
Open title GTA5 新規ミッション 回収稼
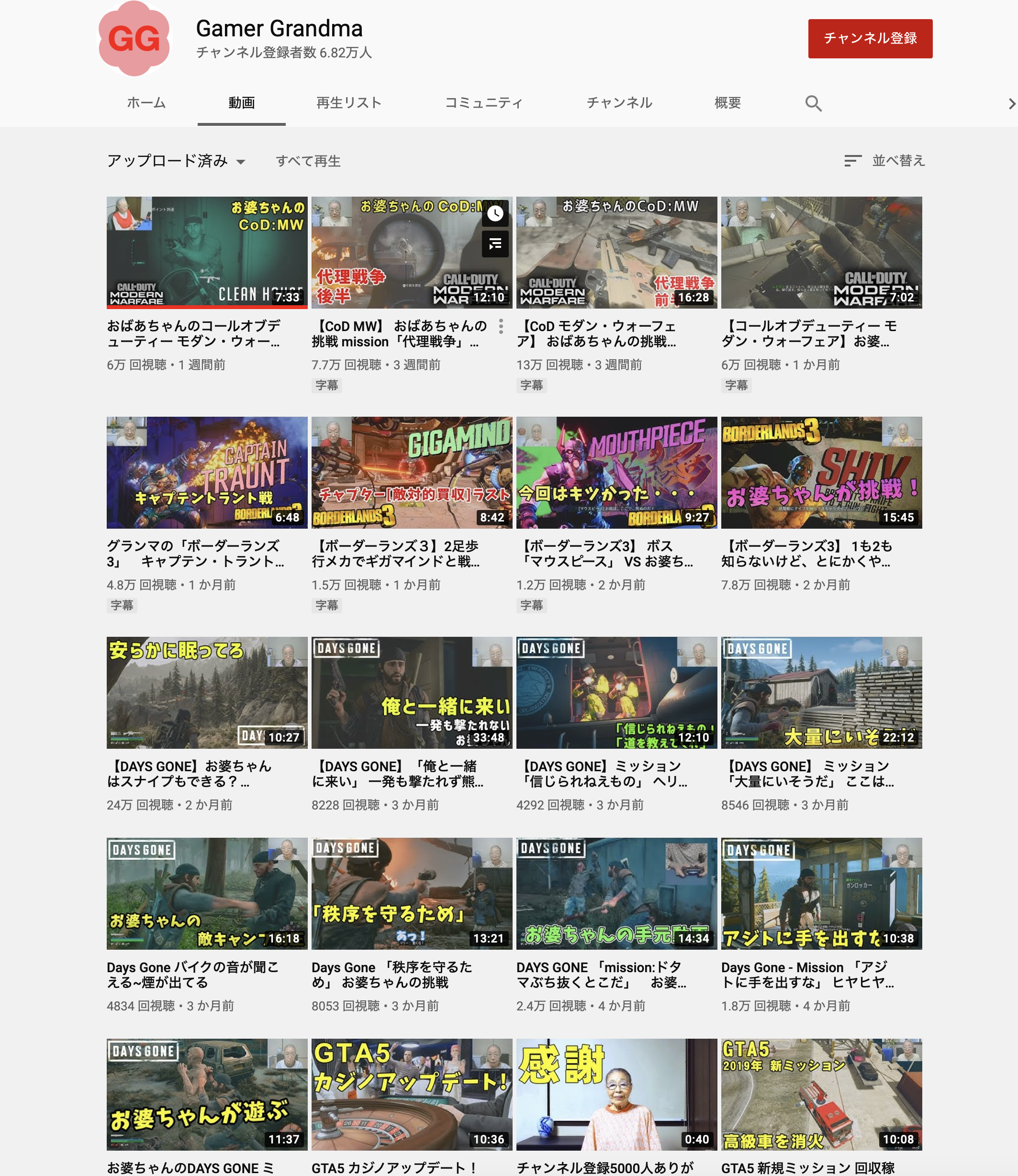coord(808,1167)
